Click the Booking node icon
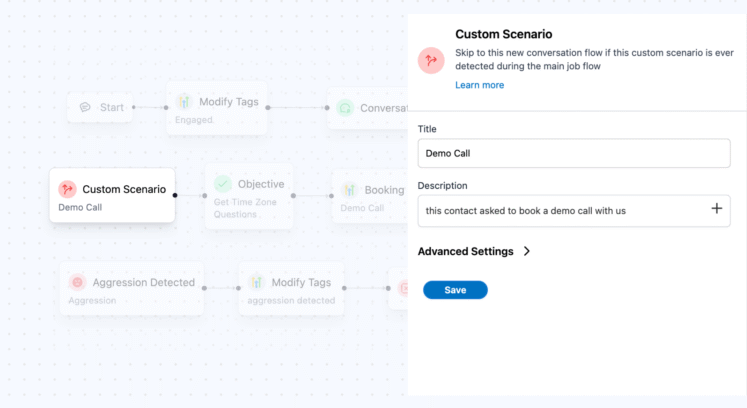 (x=349, y=190)
